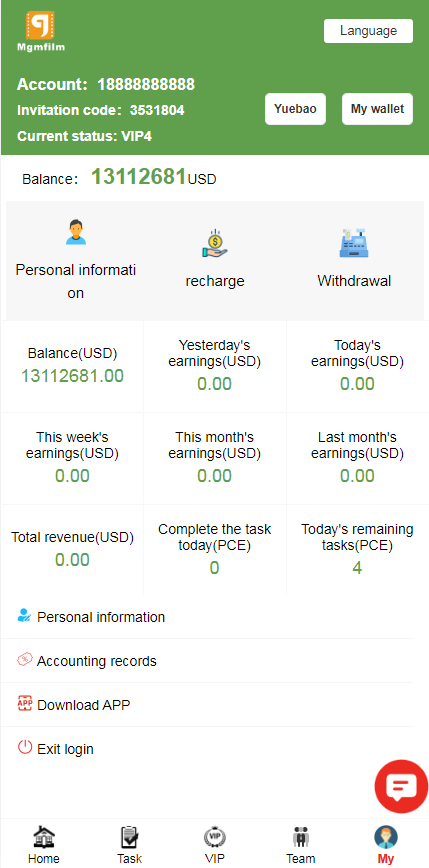This screenshot has height=868, width=429.
Task: Click the Exit login power icon
Action: (25, 747)
